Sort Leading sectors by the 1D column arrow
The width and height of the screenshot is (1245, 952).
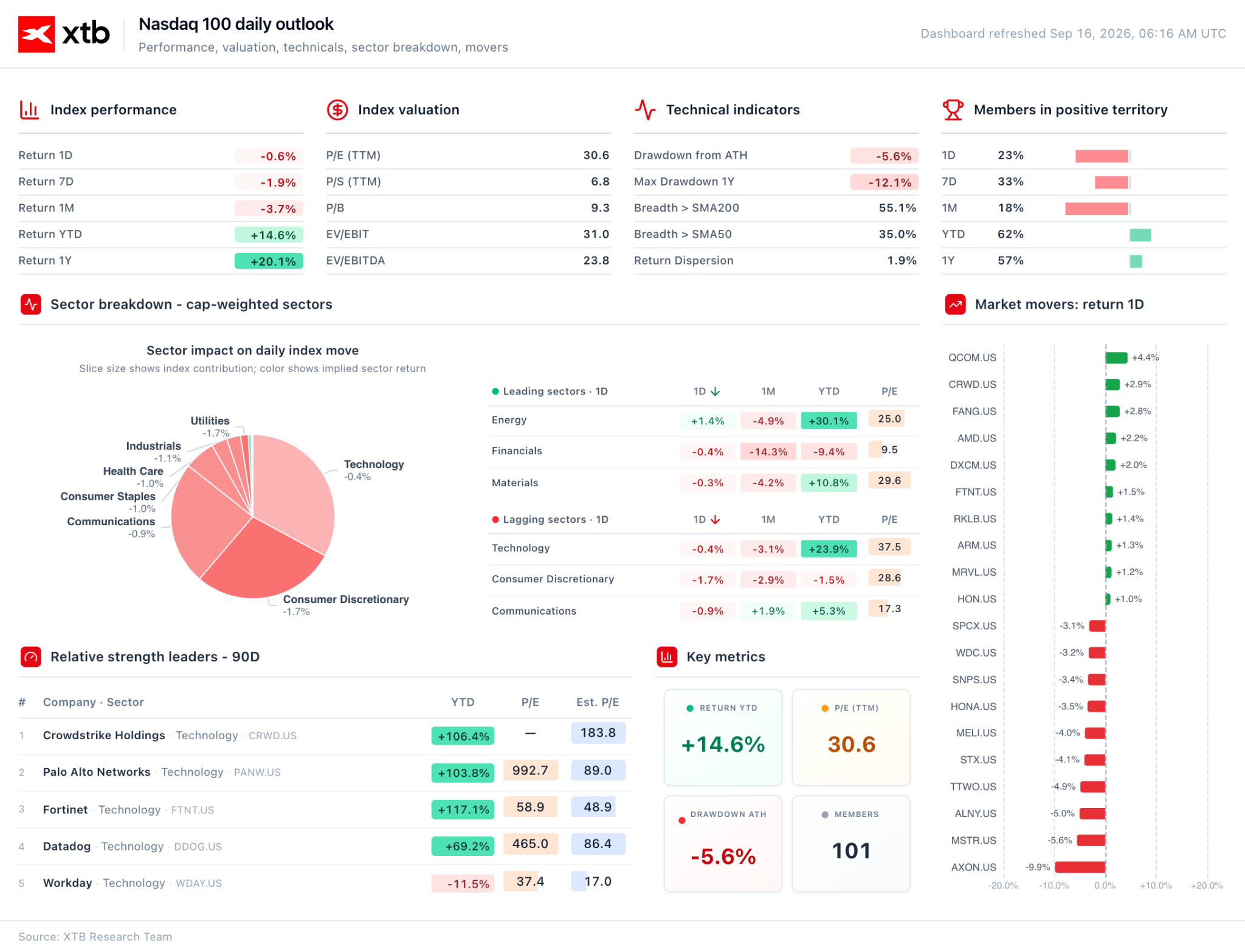716,391
